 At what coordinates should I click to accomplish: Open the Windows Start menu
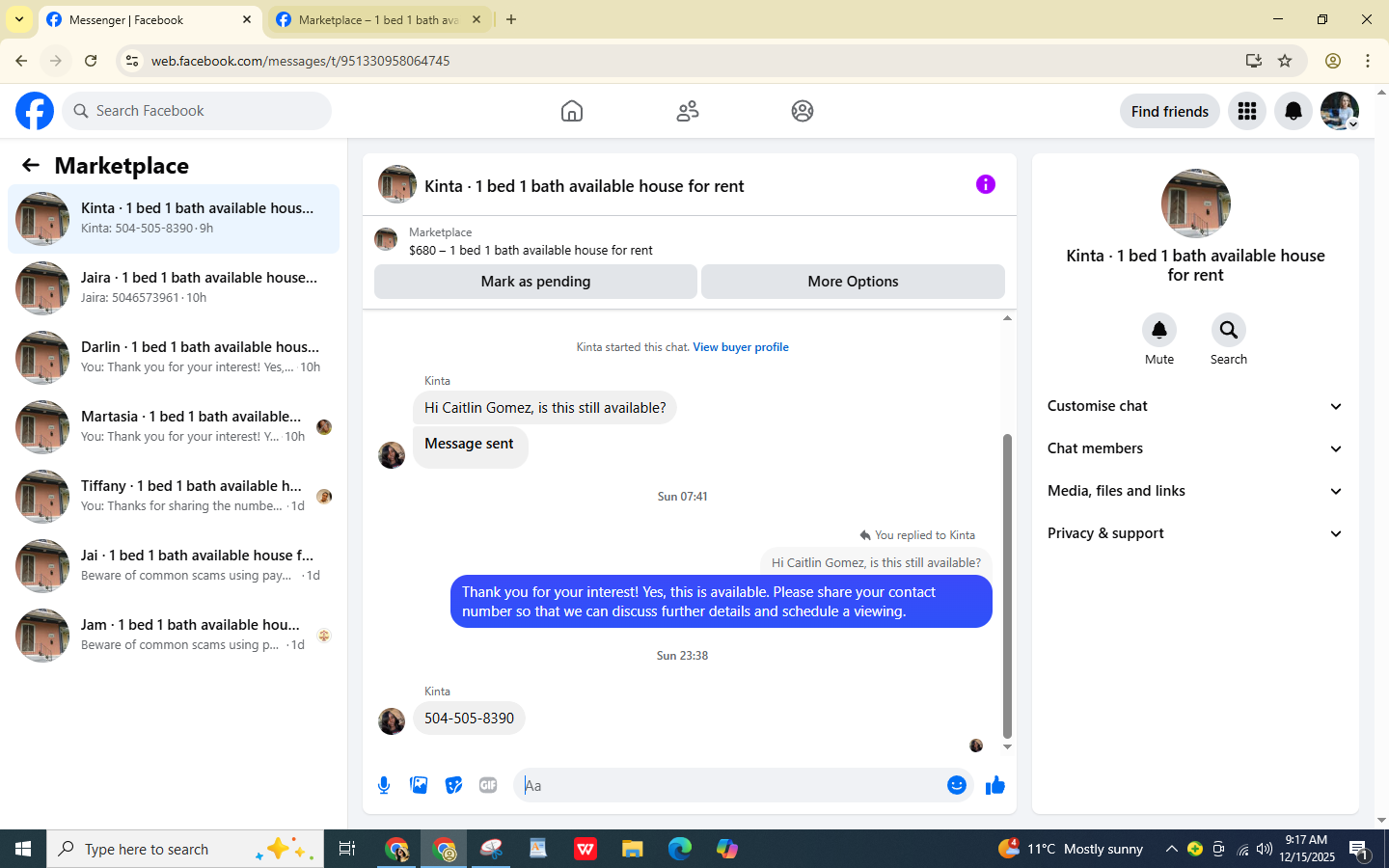(23, 849)
